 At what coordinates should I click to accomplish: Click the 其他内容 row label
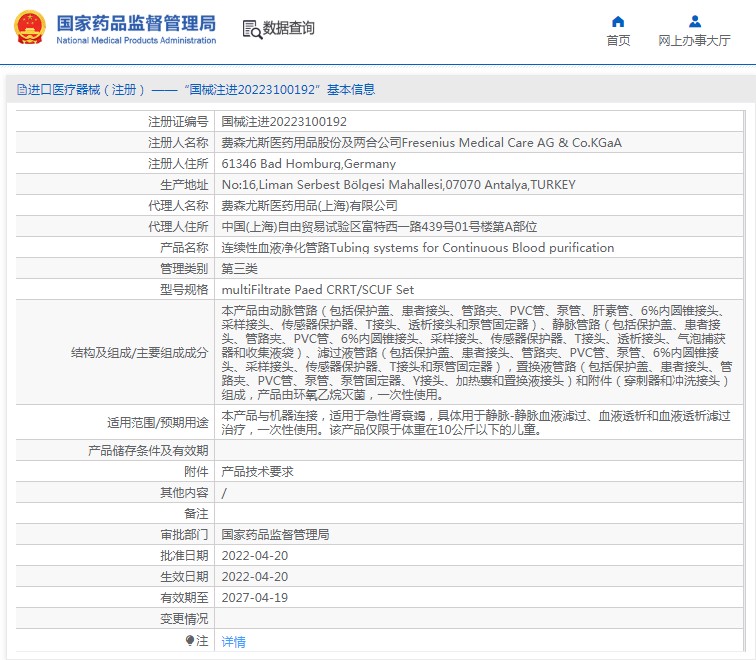184,493
